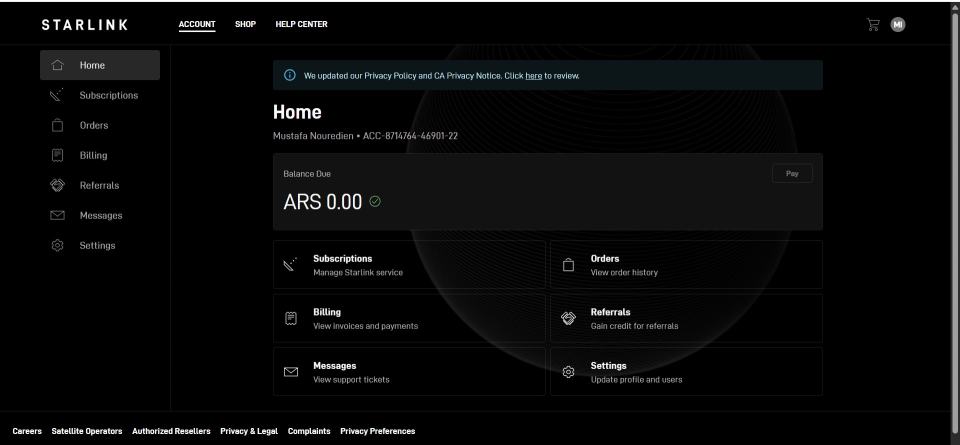Go to the SHOP tab
Image resolution: width=960 pixels, height=445 pixels.
[x=246, y=24]
